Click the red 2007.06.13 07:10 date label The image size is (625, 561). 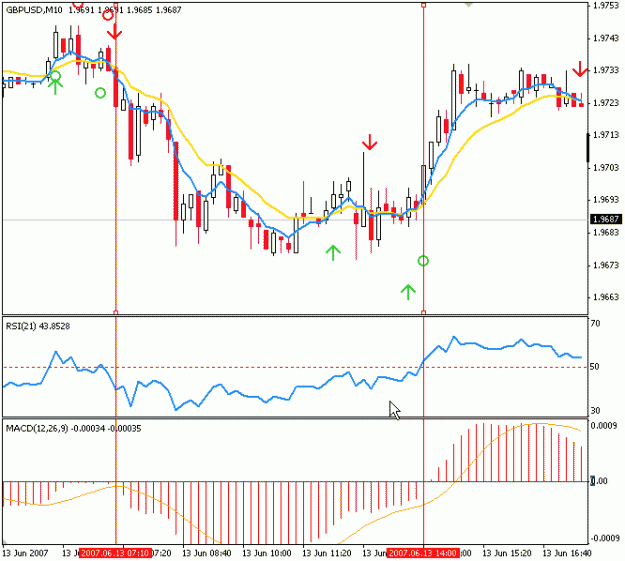click(x=115, y=553)
